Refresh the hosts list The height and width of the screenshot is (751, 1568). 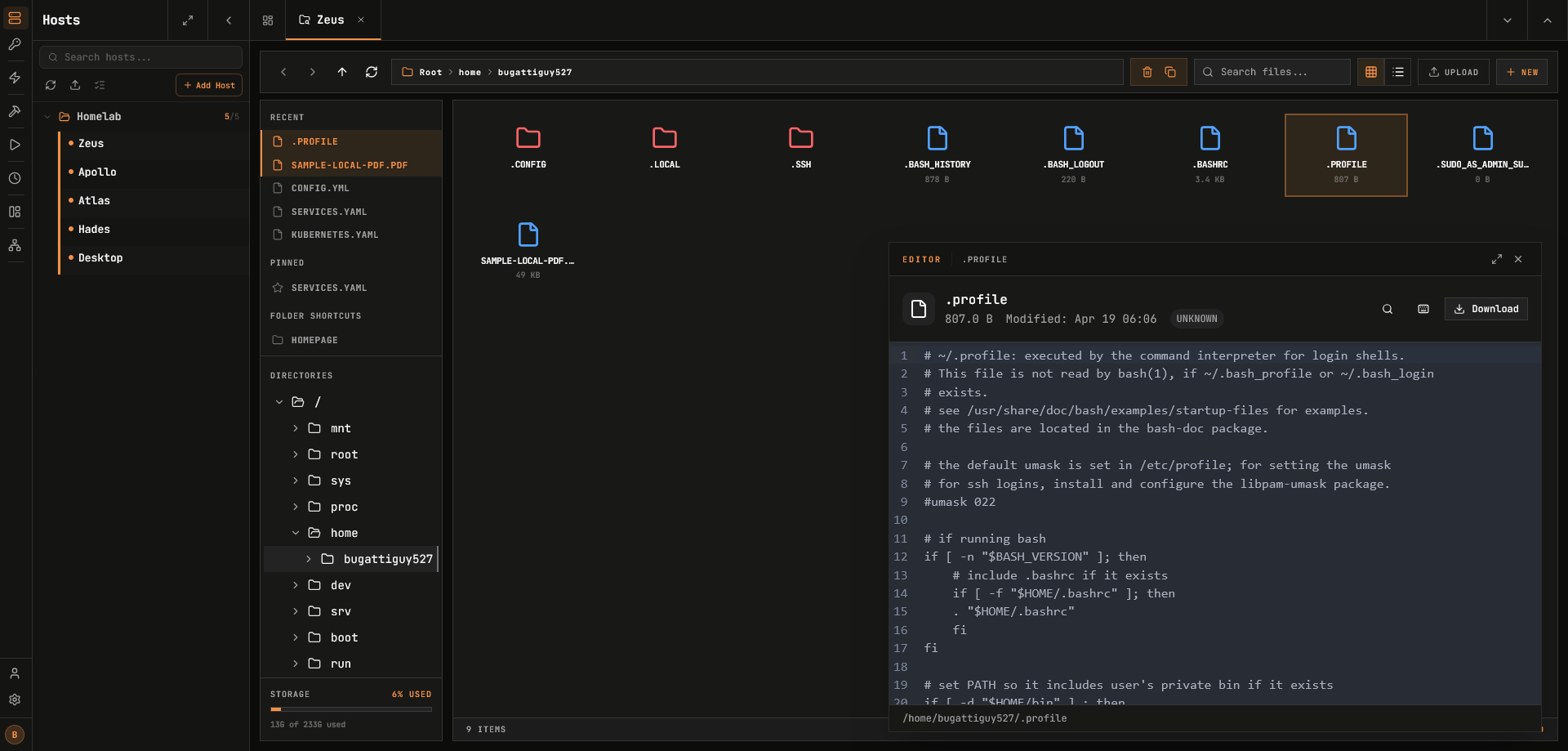tap(51, 85)
